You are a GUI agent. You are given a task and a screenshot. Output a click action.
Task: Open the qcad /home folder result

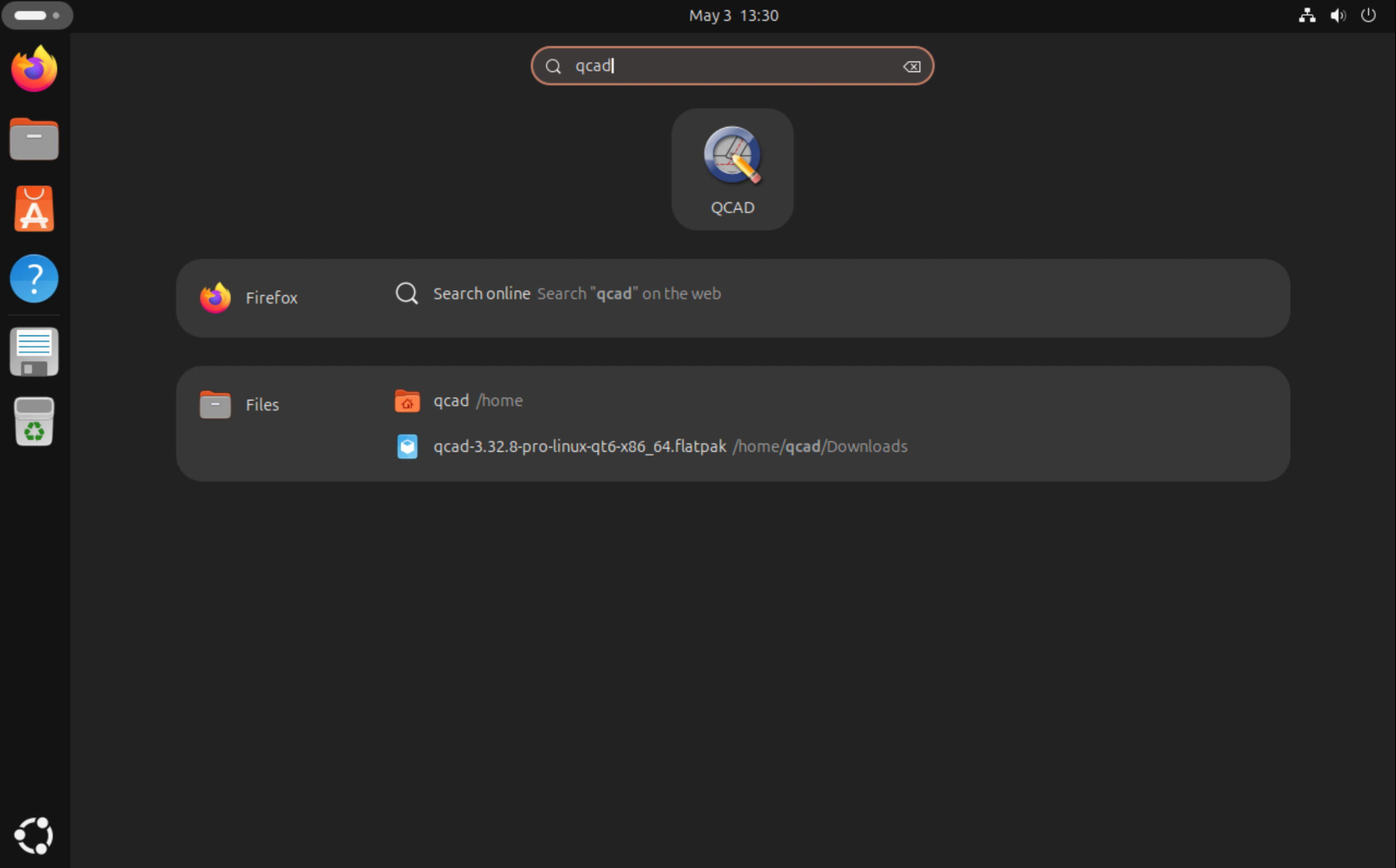pos(459,401)
